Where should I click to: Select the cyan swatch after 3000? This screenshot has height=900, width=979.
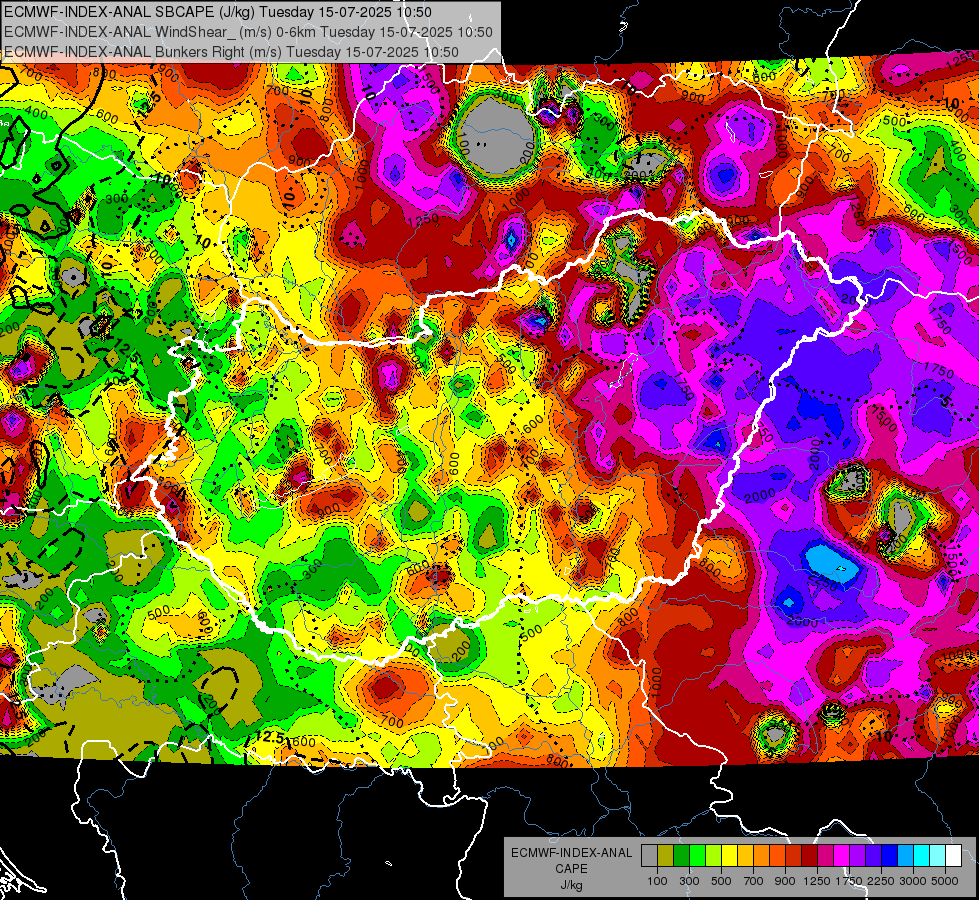click(x=922, y=856)
